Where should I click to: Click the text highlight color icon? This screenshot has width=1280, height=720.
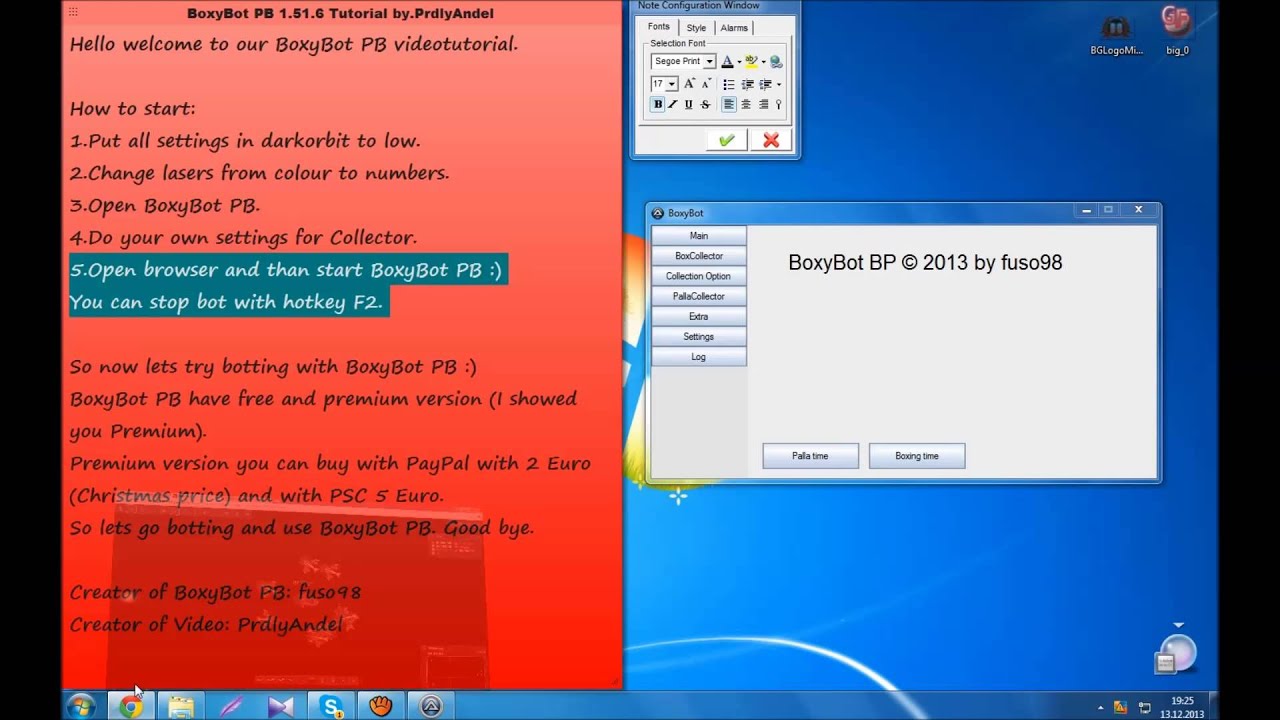(751, 61)
